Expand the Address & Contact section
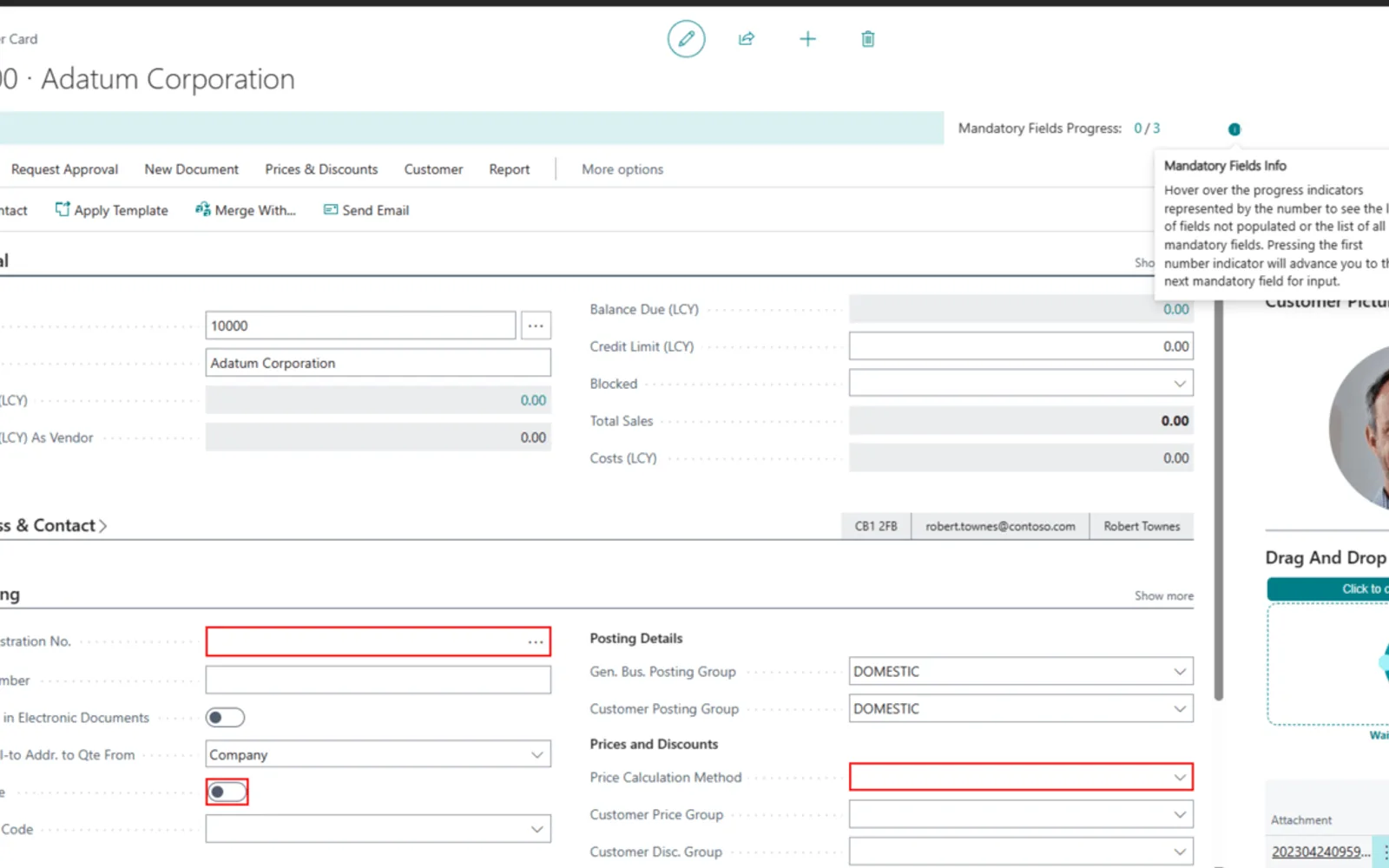 [54, 525]
